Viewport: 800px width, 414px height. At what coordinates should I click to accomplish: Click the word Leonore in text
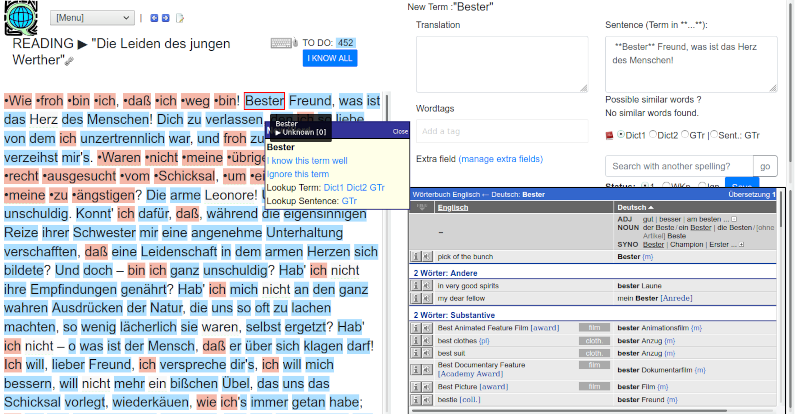coord(230,195)
